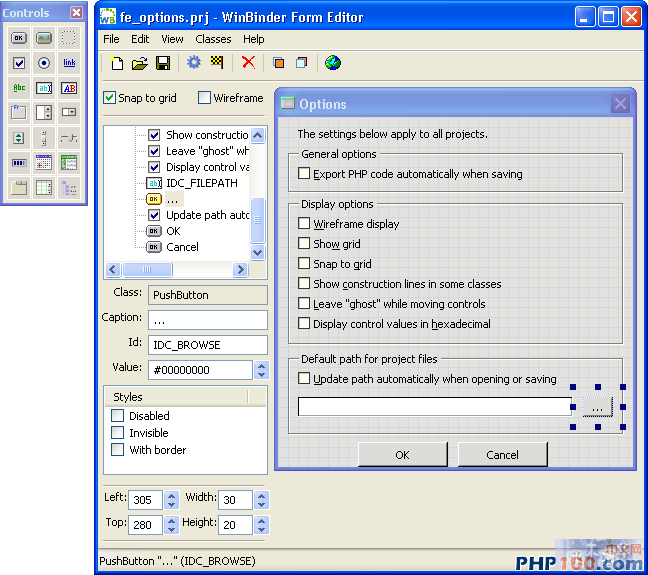Select the Frame control in Controls palette
The width and height of the screenshot is (648, 575).
pos(19,112)
